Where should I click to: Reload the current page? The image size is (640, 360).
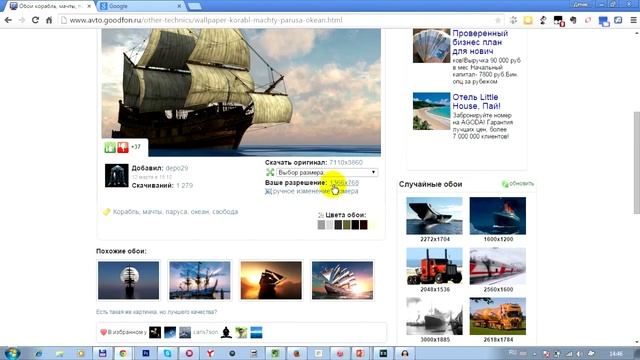point(36,20)
